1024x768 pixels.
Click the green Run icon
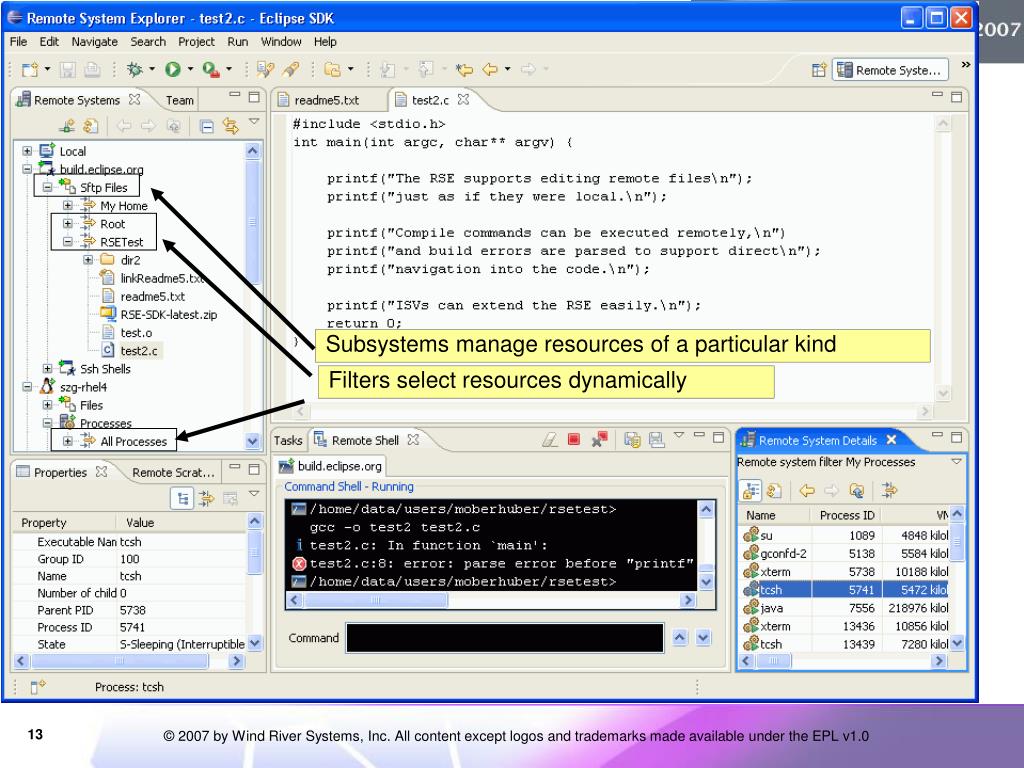pyautogui.click(x=172, y=69)
